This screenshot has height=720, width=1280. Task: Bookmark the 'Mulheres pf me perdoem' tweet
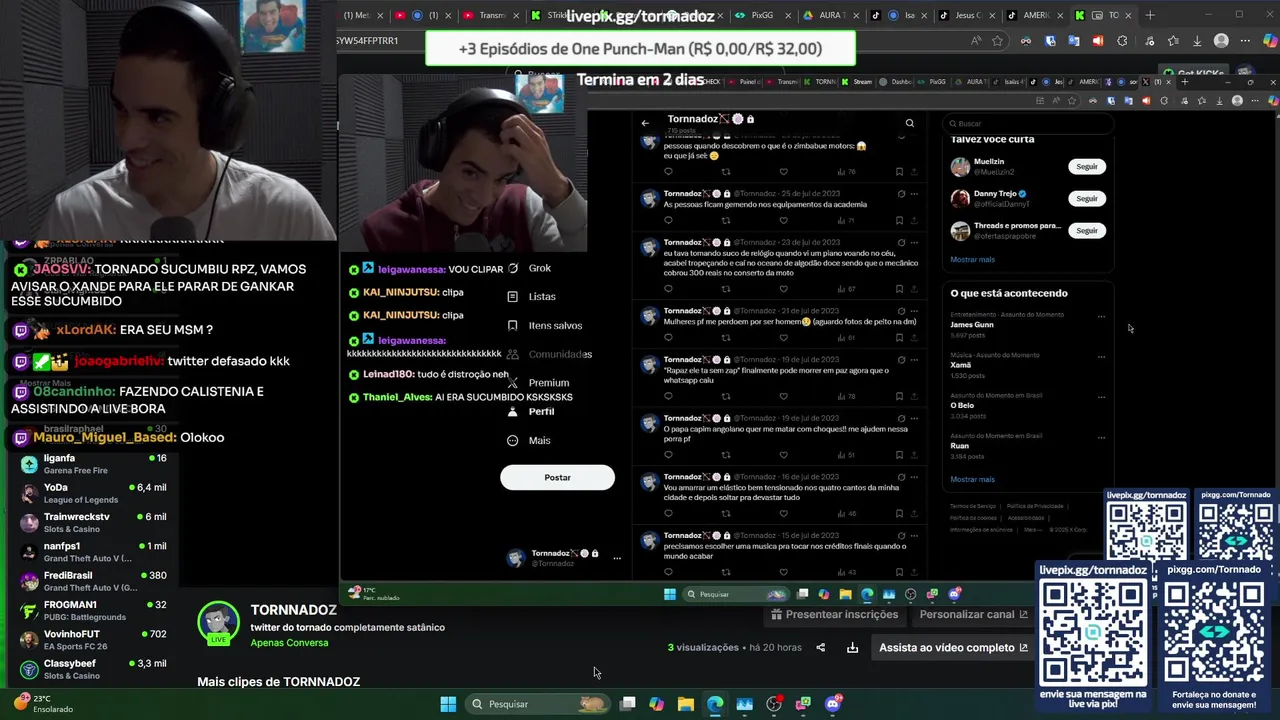tap(899, 338)
